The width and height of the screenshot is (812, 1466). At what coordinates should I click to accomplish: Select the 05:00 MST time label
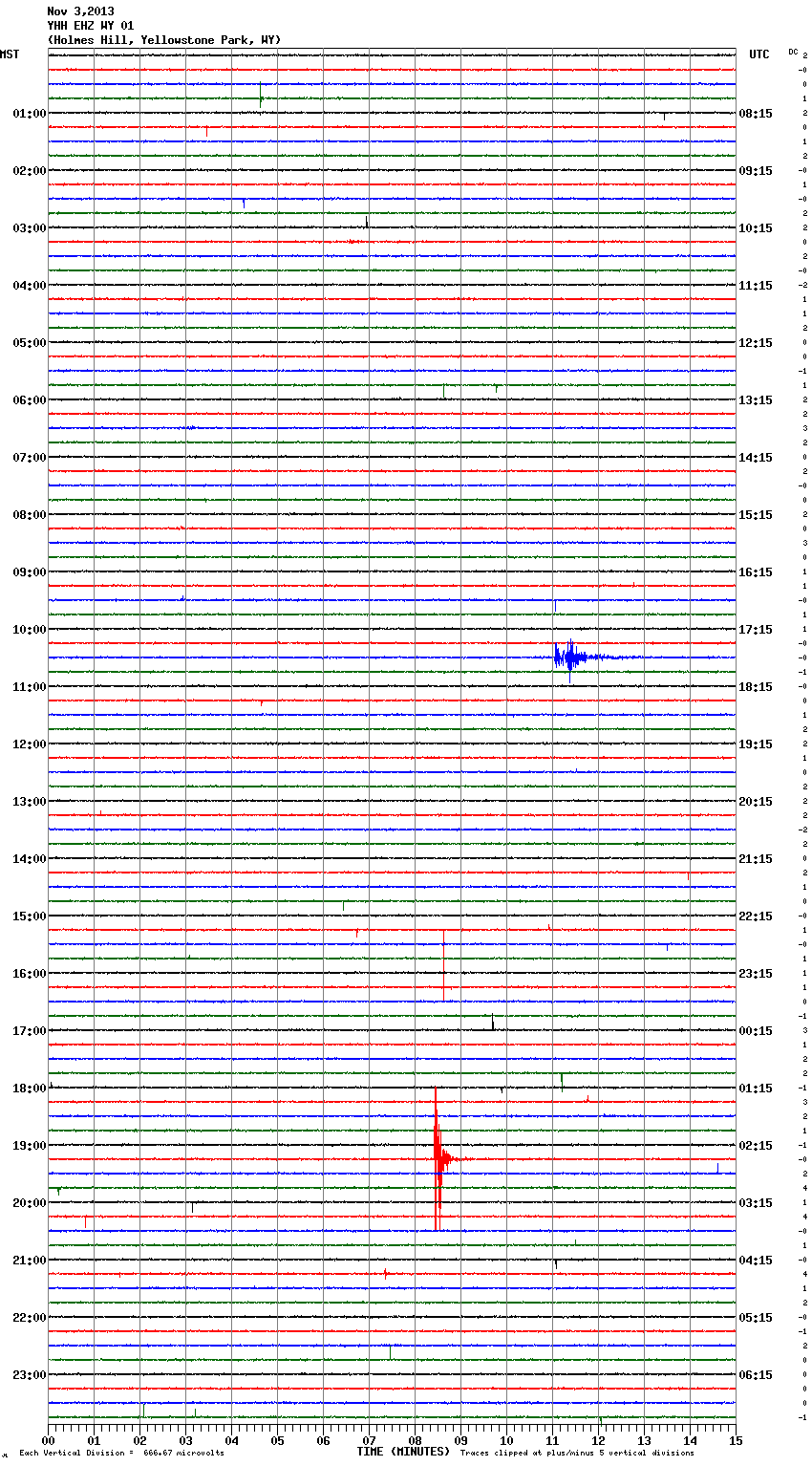(30, 343)
